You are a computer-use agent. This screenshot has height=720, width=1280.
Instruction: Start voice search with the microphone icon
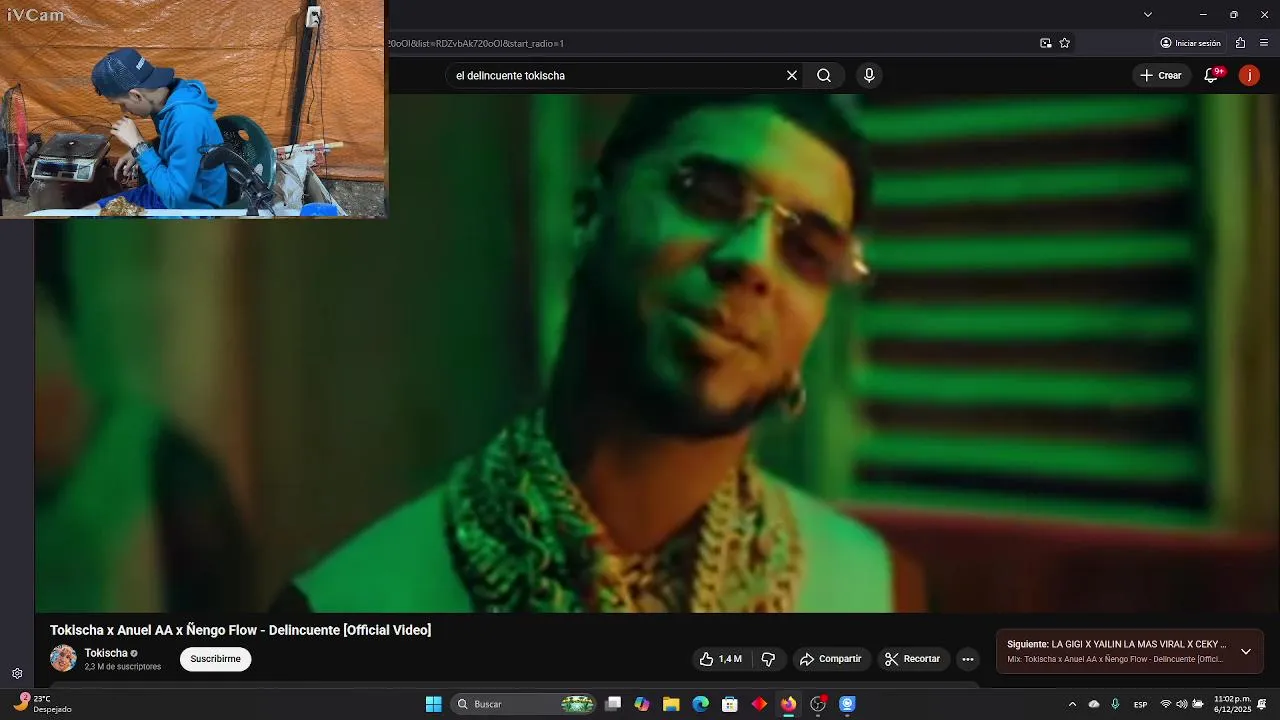(869, 75)
